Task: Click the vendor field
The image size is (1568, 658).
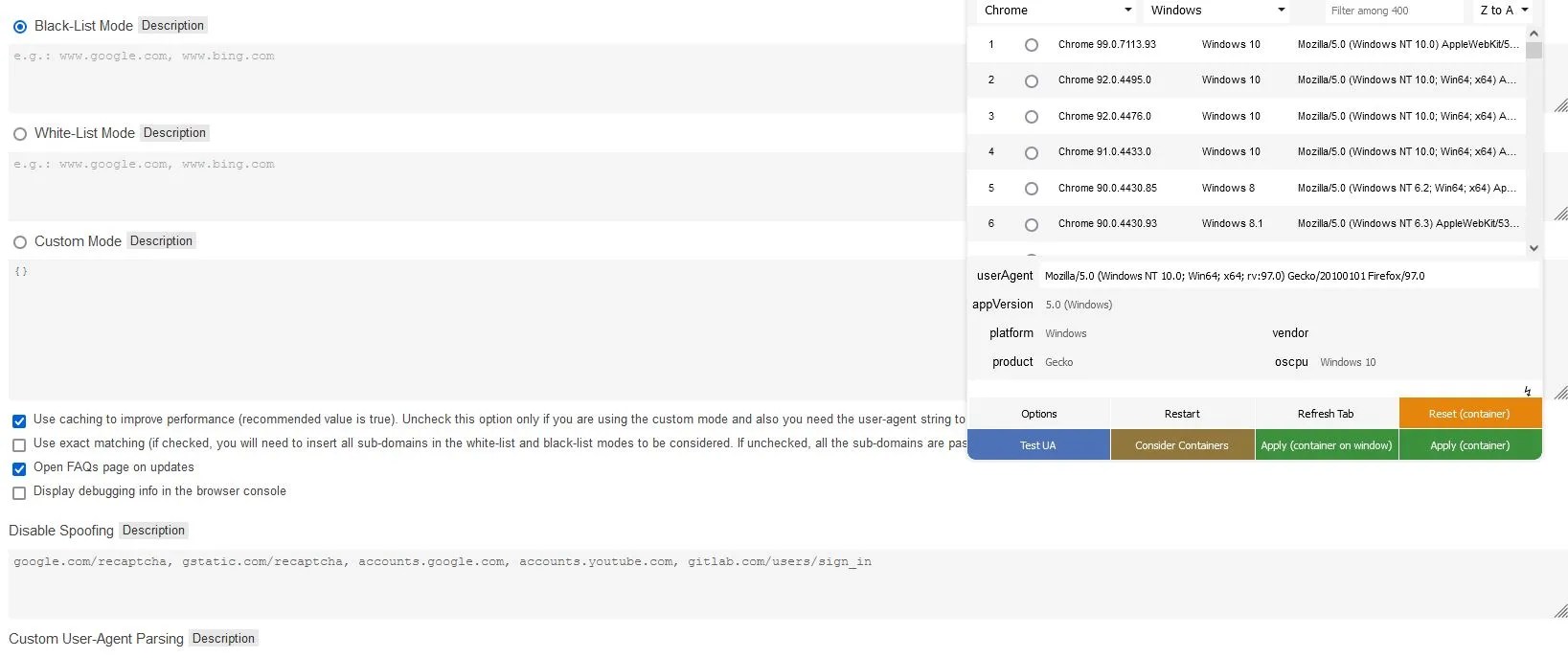Action: (x=1426, y=333)
